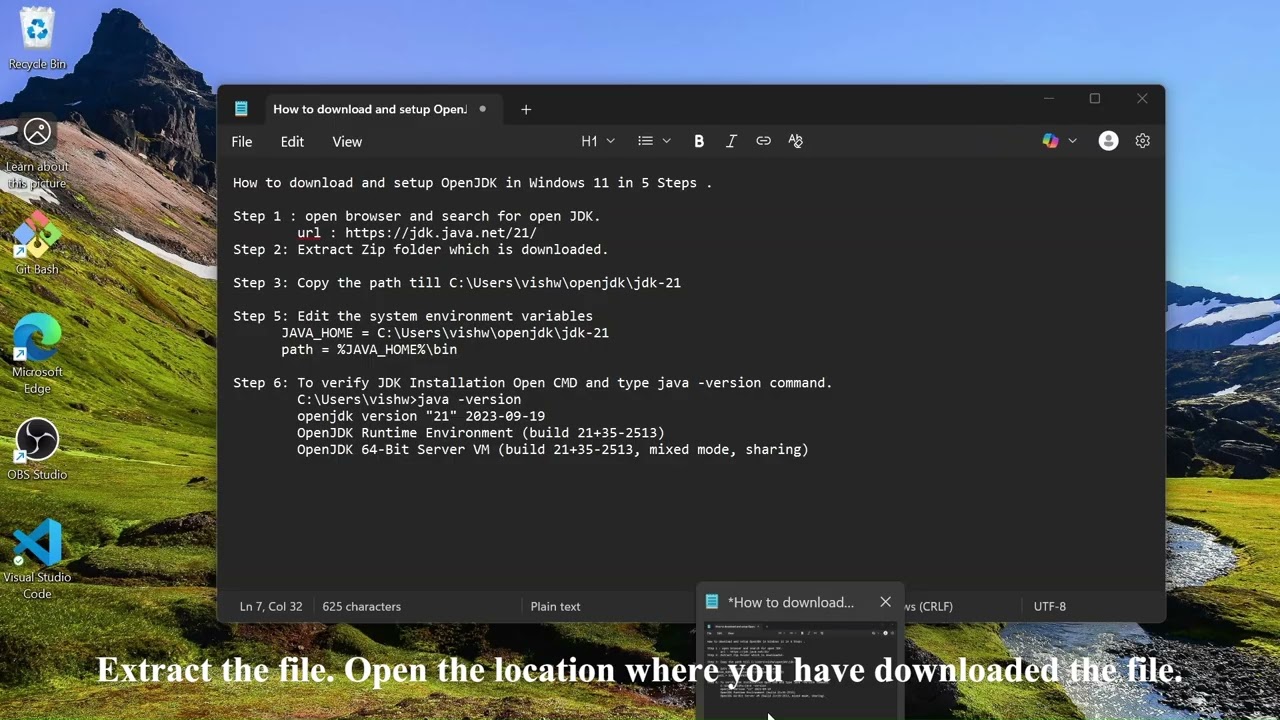Open Notepad settings gear

coord(1143,141)
